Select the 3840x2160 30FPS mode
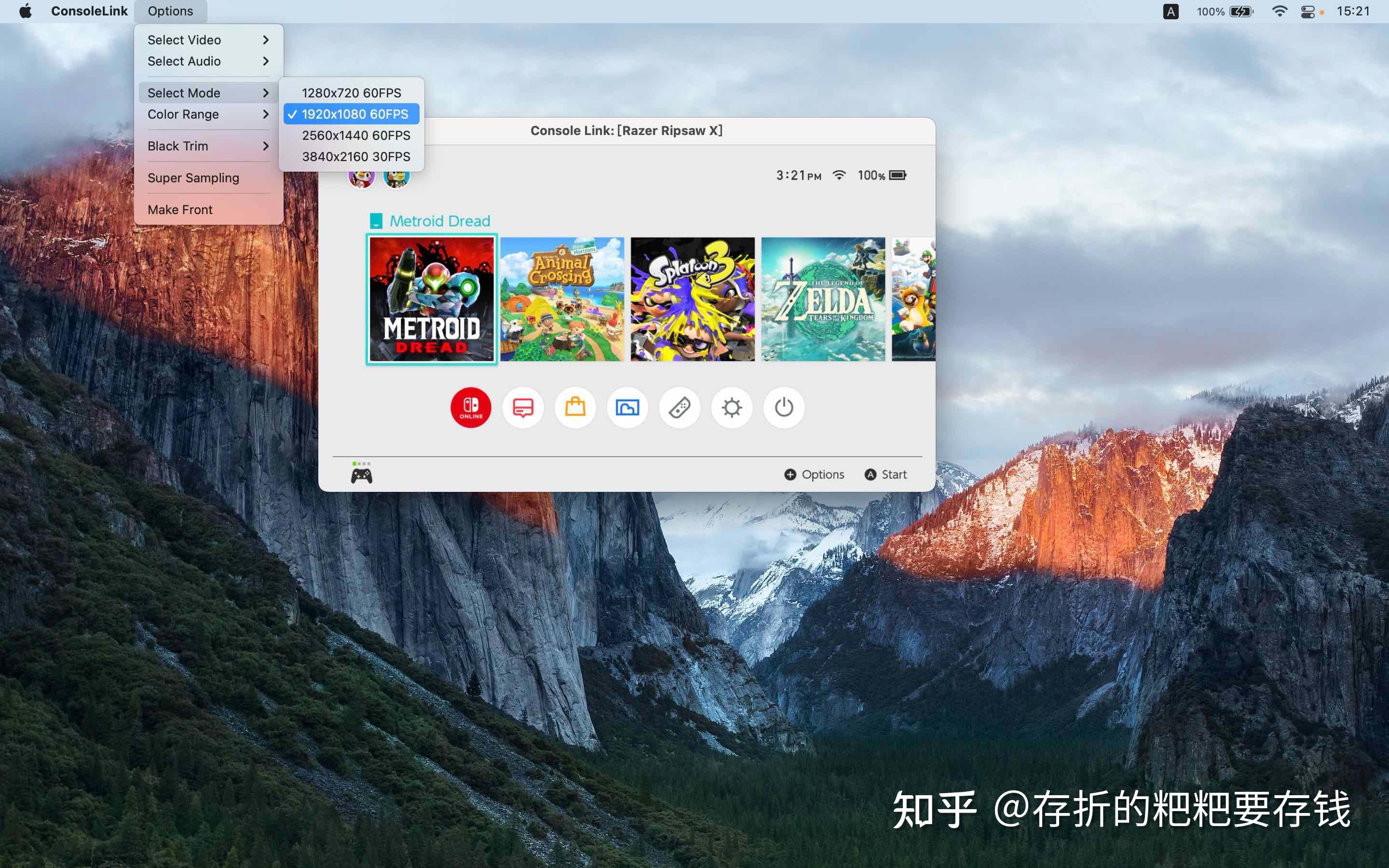1389x868 pixels. pos(355,156)
